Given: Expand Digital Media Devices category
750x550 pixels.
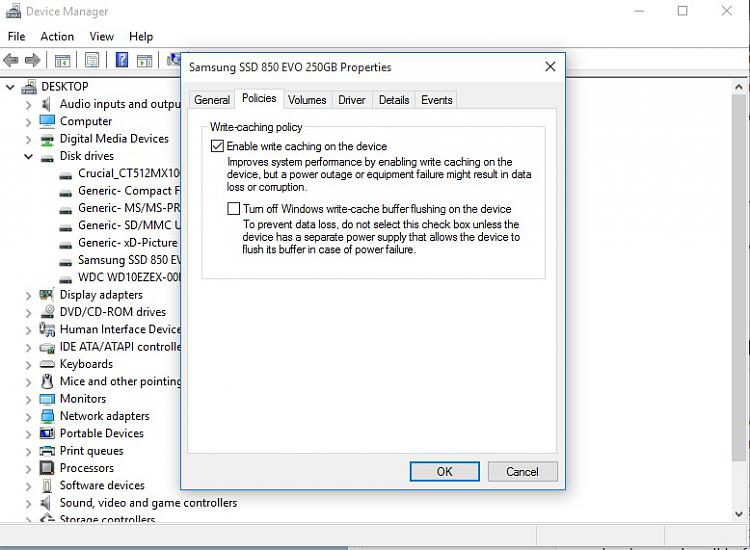Looking at the screenshot, I should pos(28,140).
